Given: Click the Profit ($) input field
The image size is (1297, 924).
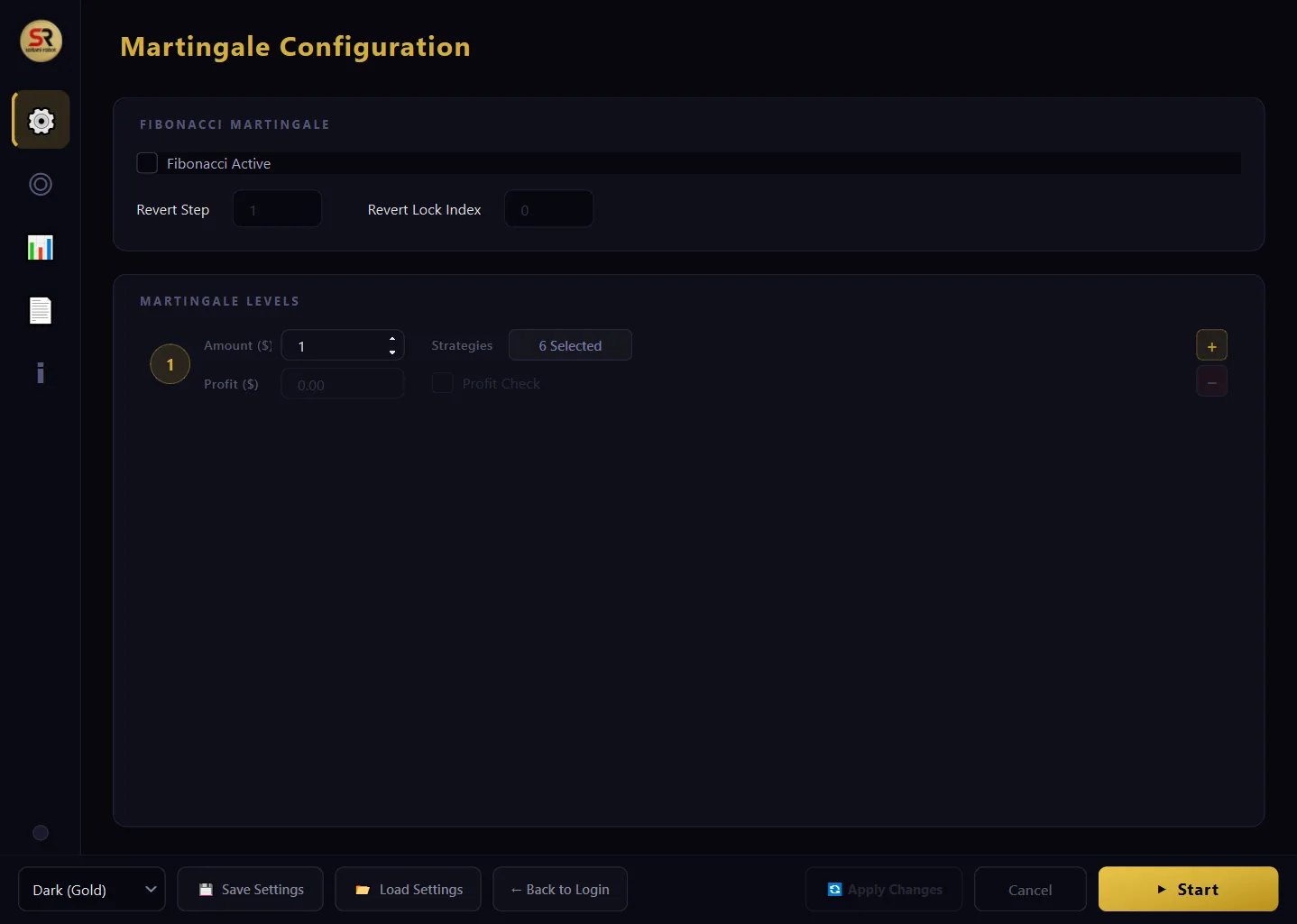Looking at the screenshot, I should pos(343,384).
